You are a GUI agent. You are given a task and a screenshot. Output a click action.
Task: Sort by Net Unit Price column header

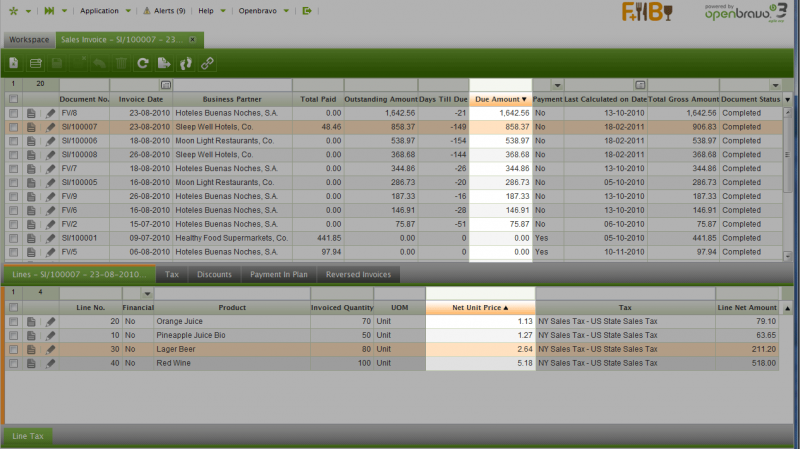coord(480,307)
